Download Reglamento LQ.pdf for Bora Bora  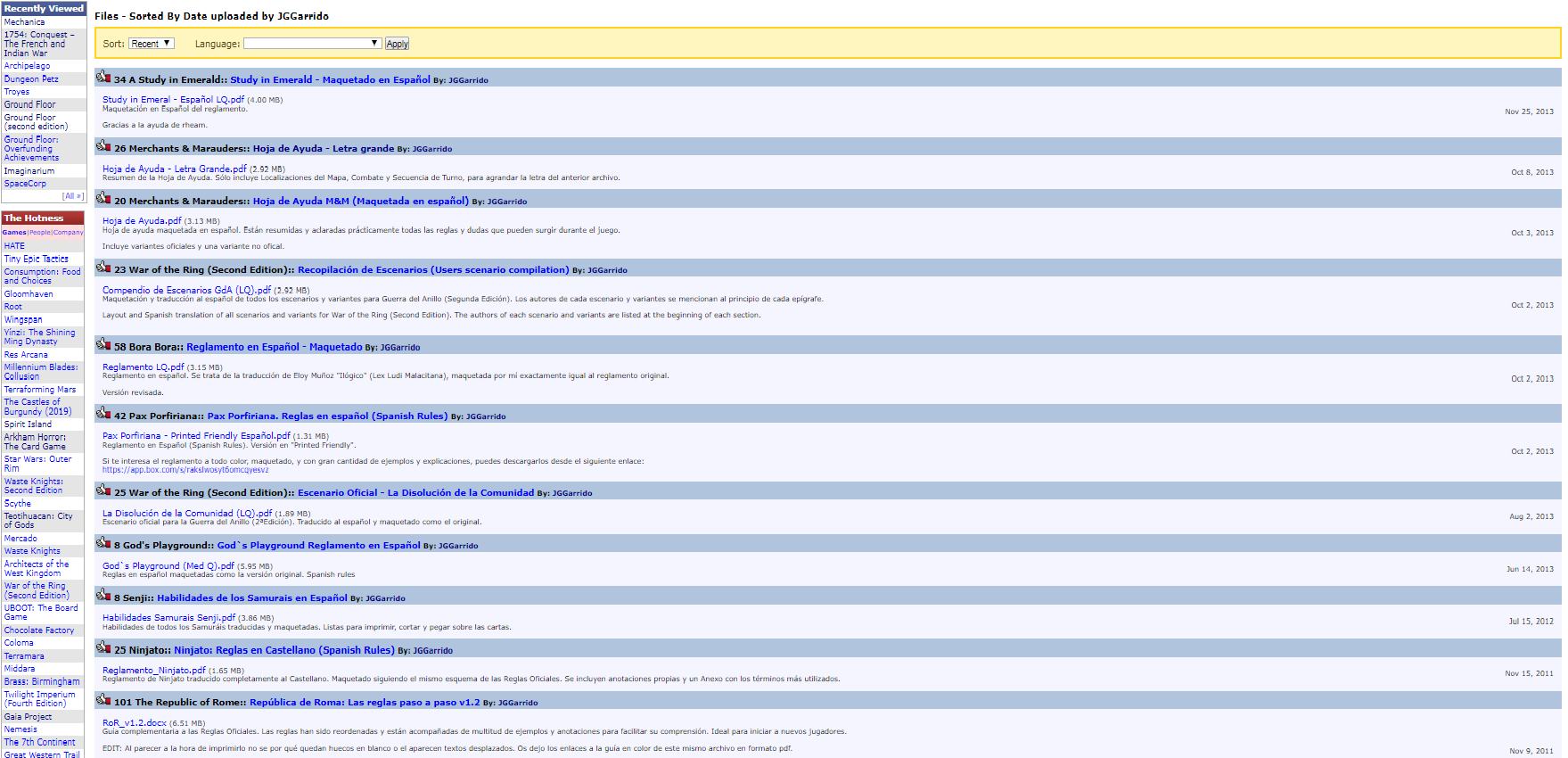point(144,367)
